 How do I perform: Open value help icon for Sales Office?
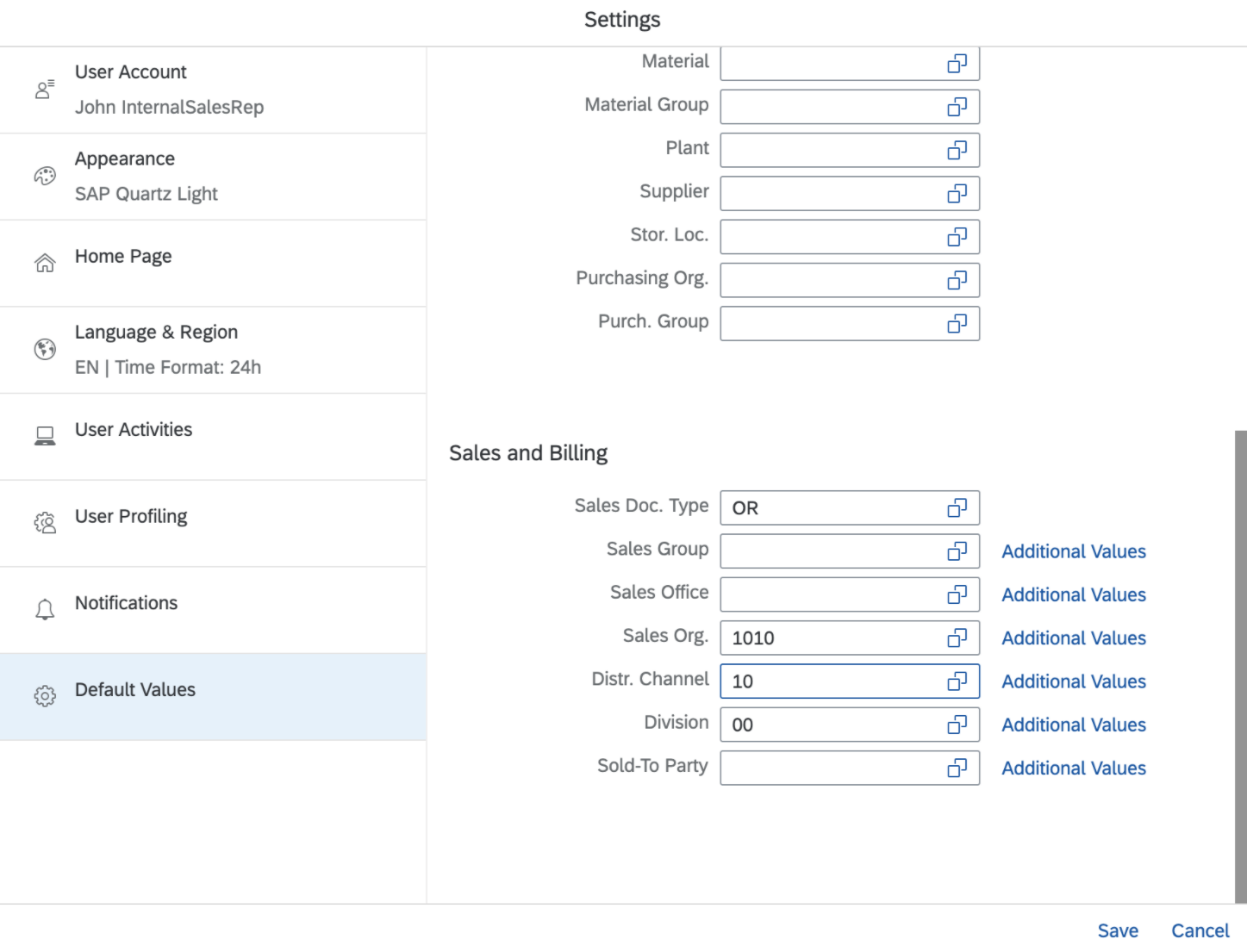tap(957, 594)
